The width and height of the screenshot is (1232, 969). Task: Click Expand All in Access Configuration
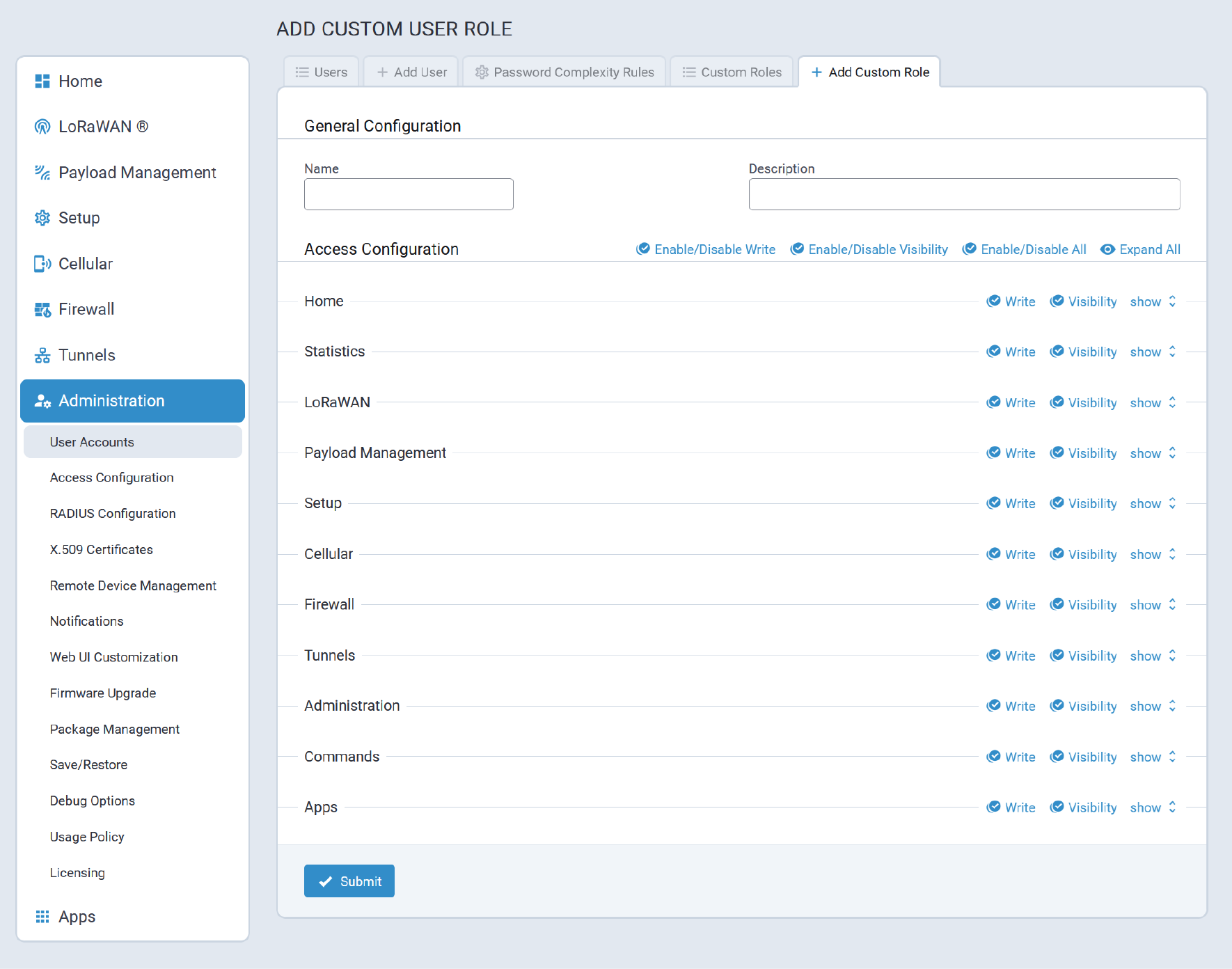(x=1140, y=249)
